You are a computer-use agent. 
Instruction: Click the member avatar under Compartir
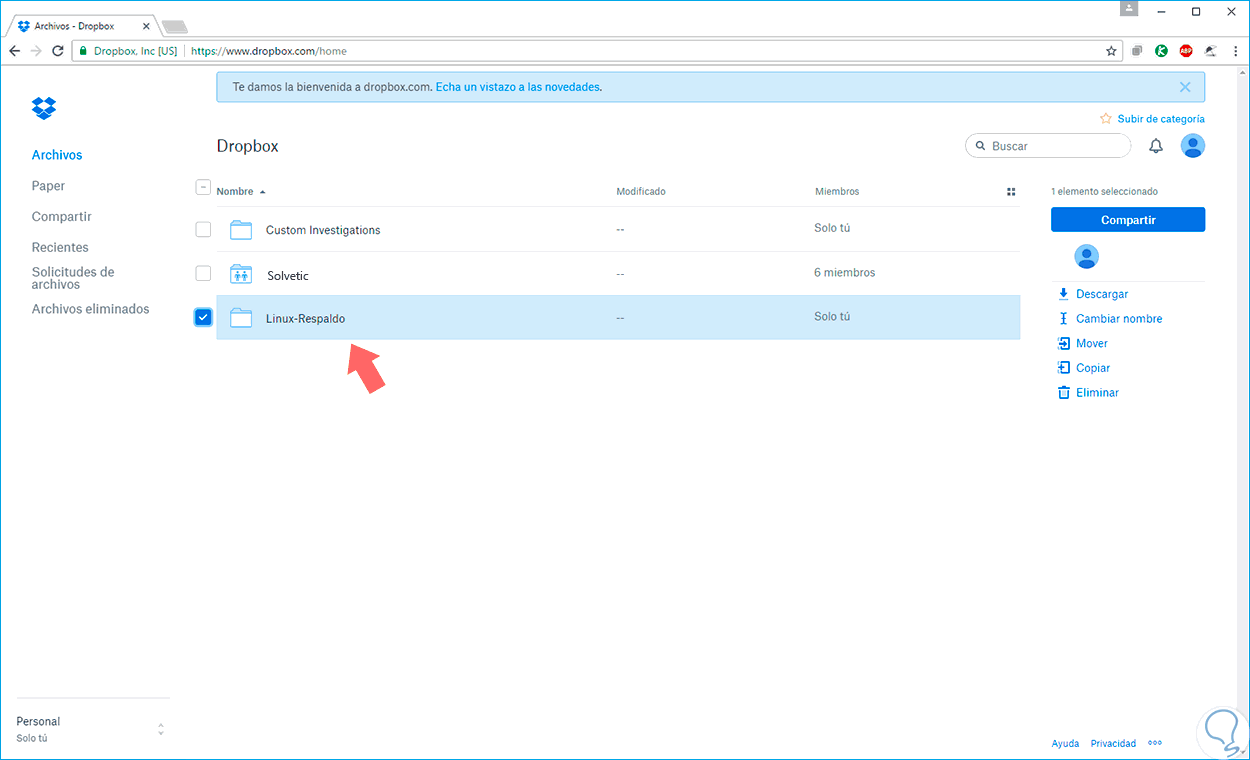(x=1086, y=257)
